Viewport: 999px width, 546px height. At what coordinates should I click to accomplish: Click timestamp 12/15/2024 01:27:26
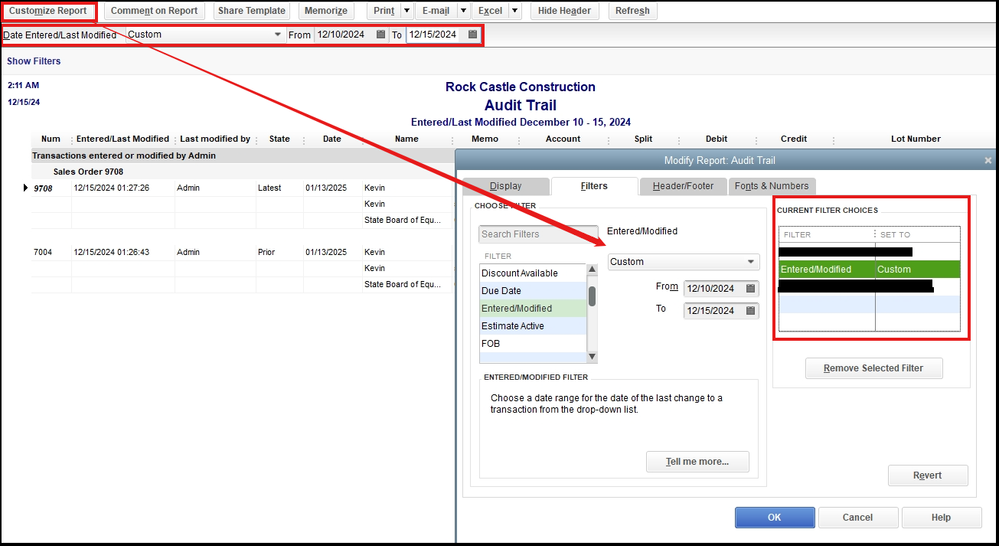click(111, 188)
